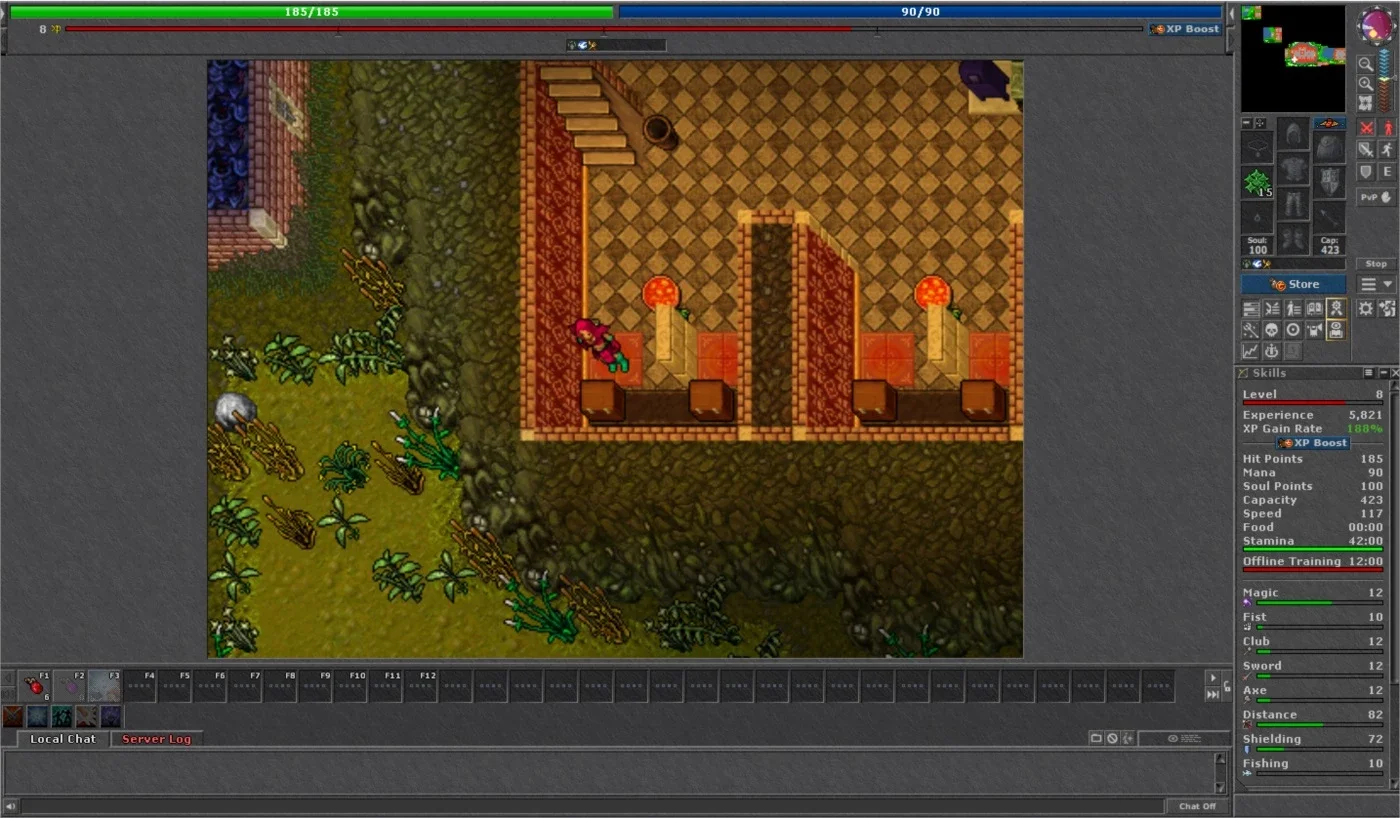Screen dimensions: 1400x818
Task: Toggle Expert mode with the E button
Action: [x=1387, y=172]
